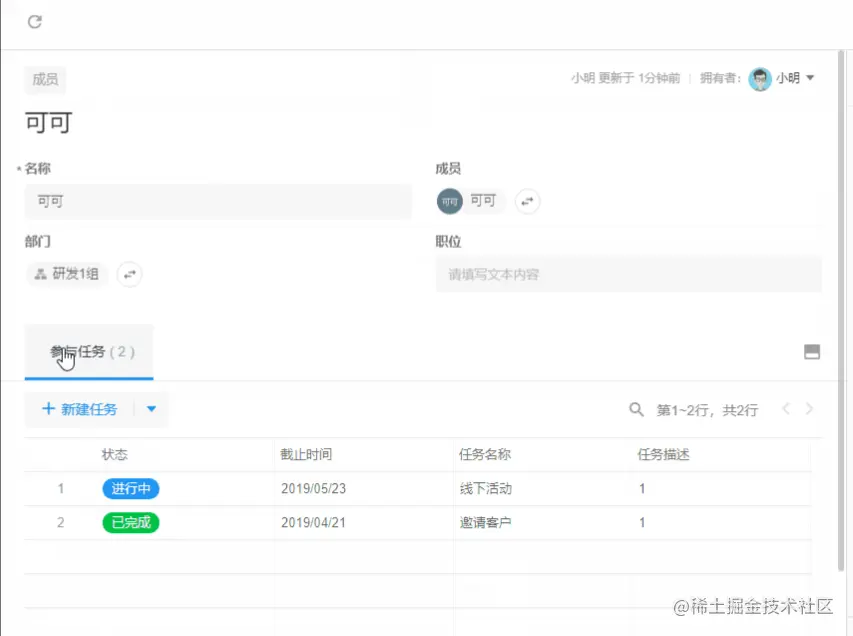This screenshot has height=636, width=853.
Task: Select row number 1 in the task list
Action: [x=60, y=488]
